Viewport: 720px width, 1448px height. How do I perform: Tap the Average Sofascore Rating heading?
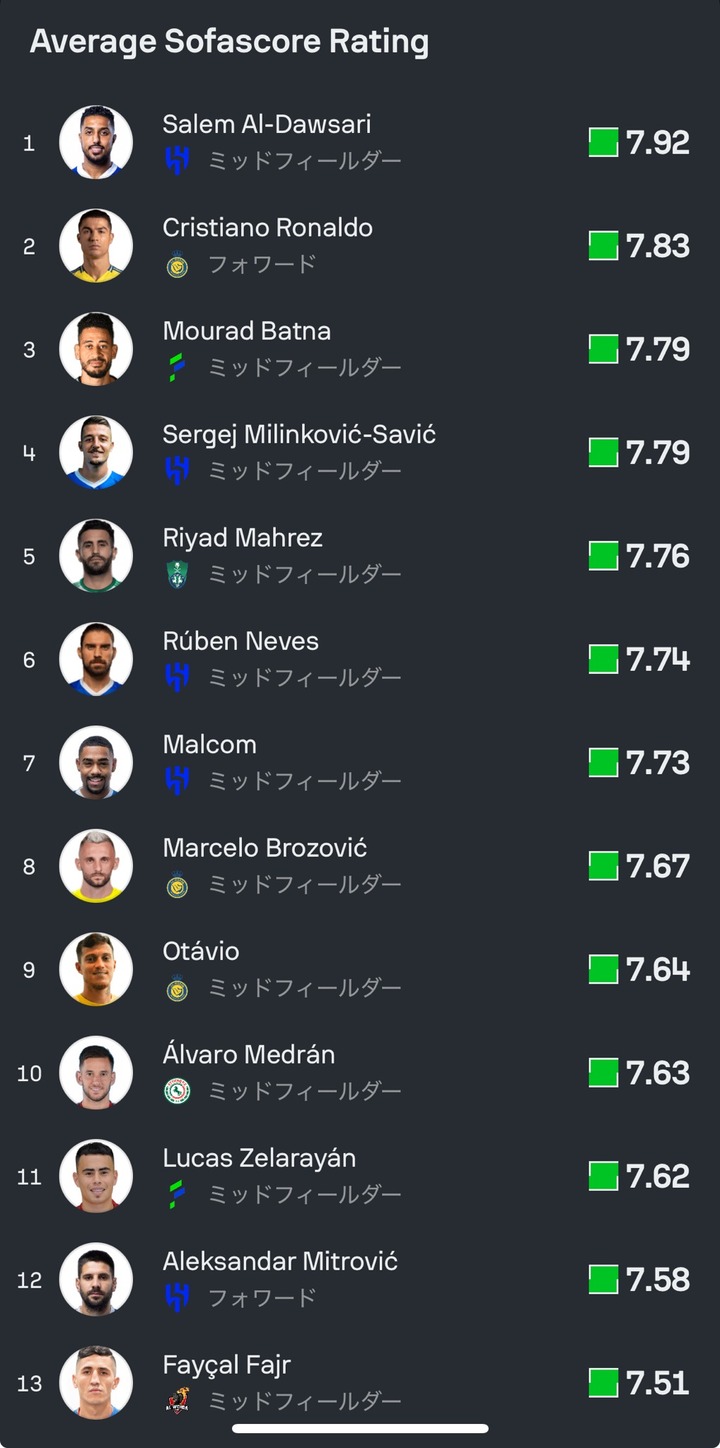(229, 42)
